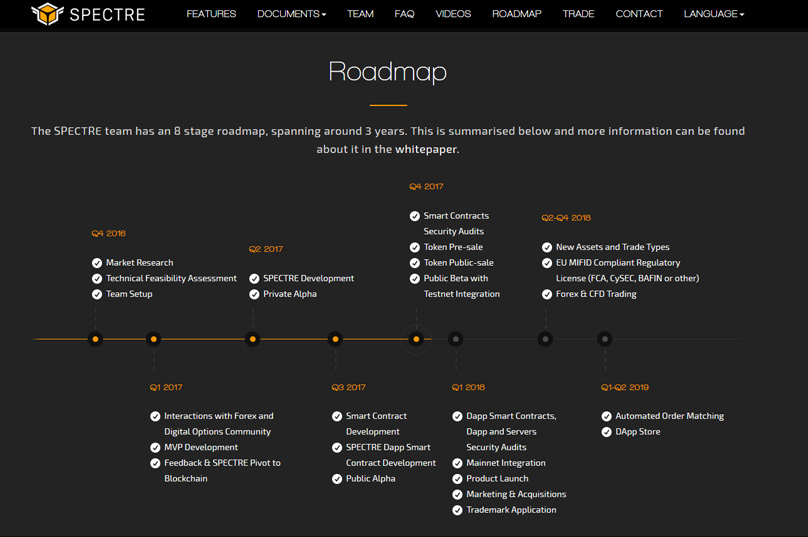Select the Q2-Q4 2018 timeline dot
This screenshot has width=808, height=537.
coord(545,339)
